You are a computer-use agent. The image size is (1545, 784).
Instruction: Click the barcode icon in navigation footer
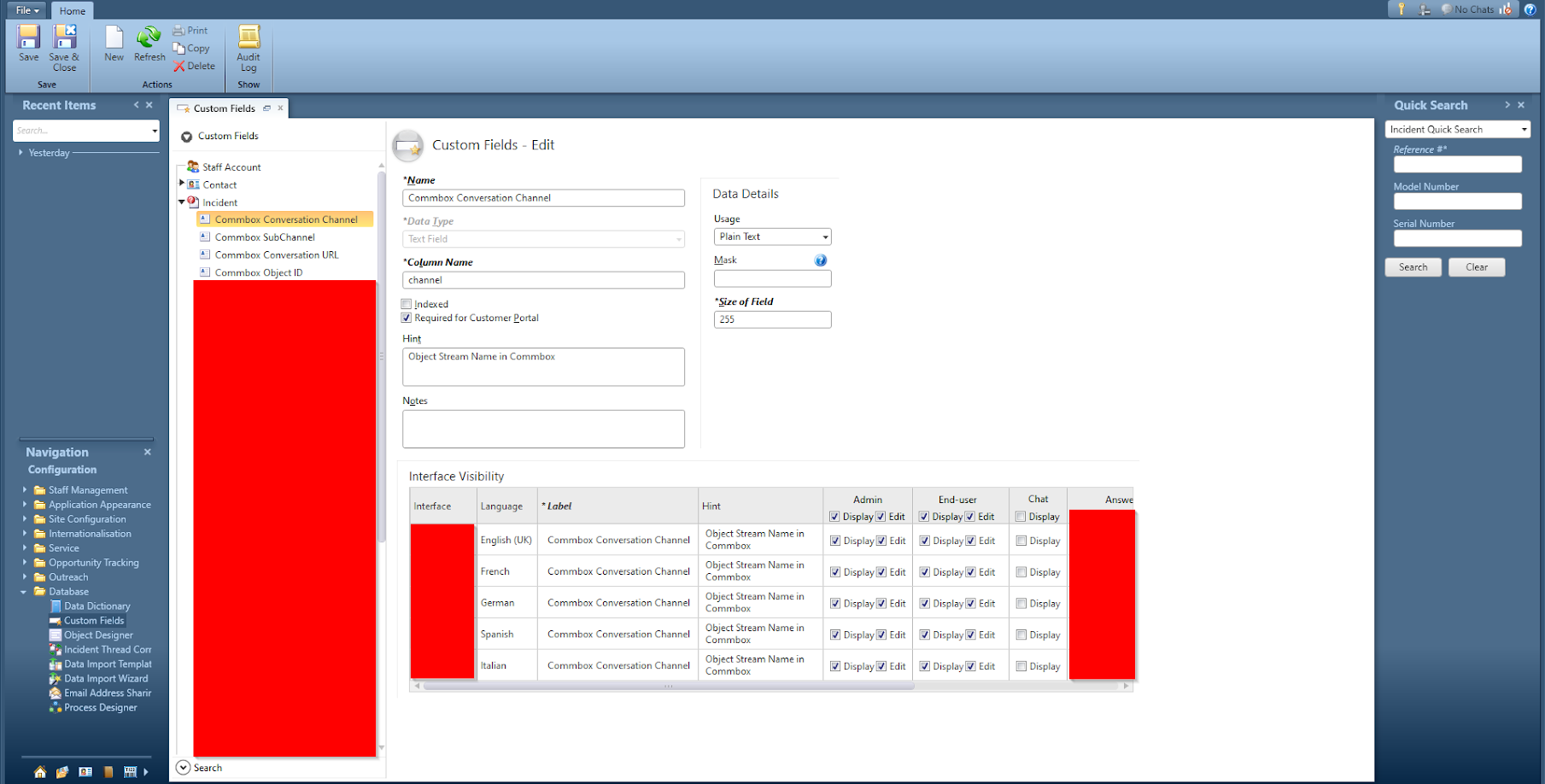pyautogui.click(x=130, y=772)
